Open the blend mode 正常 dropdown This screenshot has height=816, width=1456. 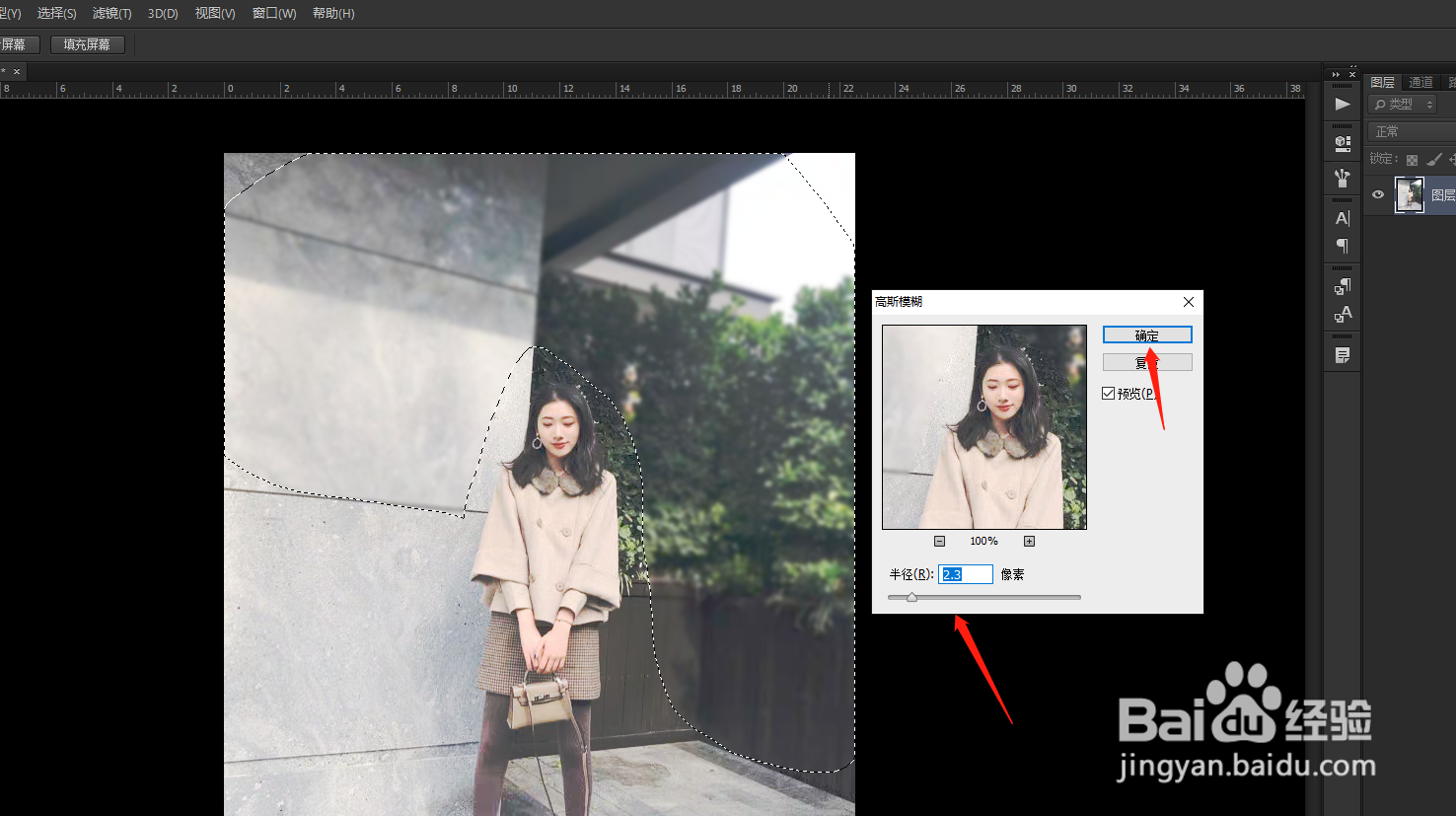1412,131
